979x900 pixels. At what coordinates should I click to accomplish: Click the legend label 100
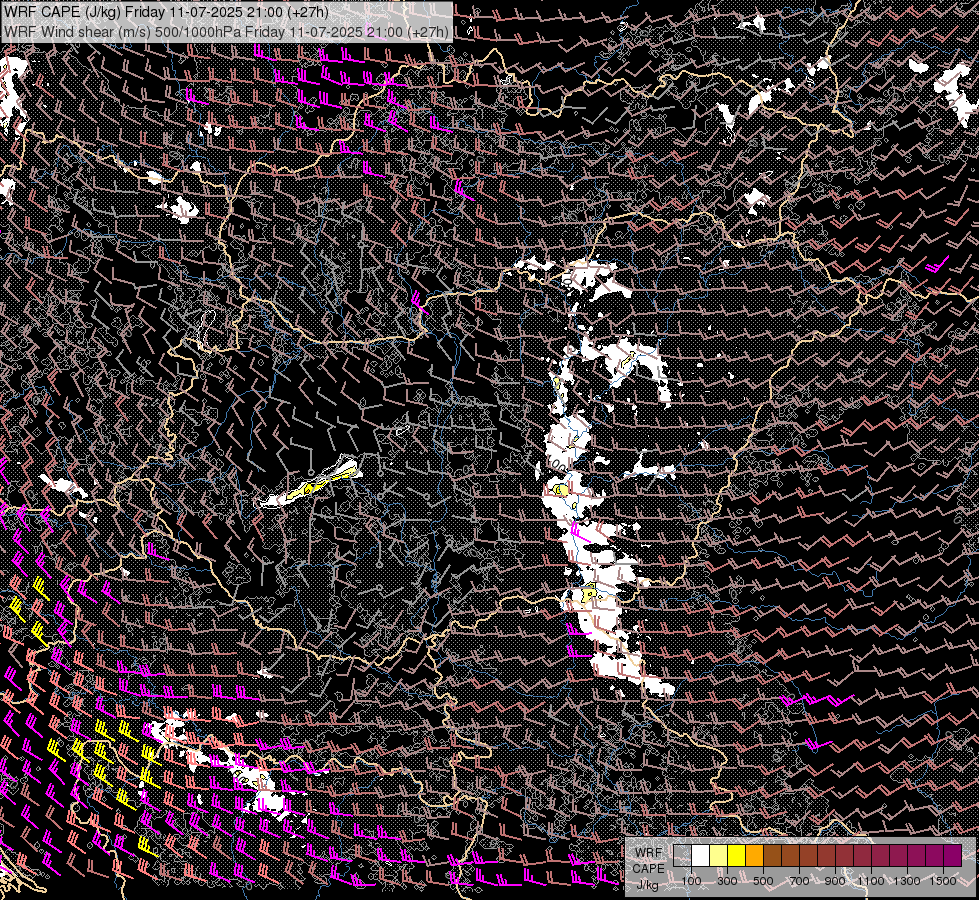coord(691,881)
